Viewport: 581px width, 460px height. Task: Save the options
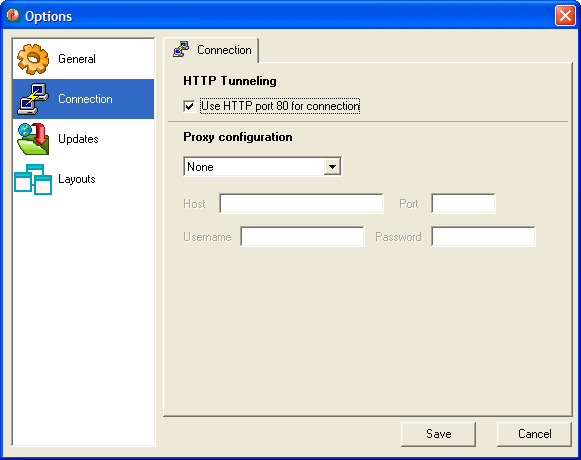(438, 434)
